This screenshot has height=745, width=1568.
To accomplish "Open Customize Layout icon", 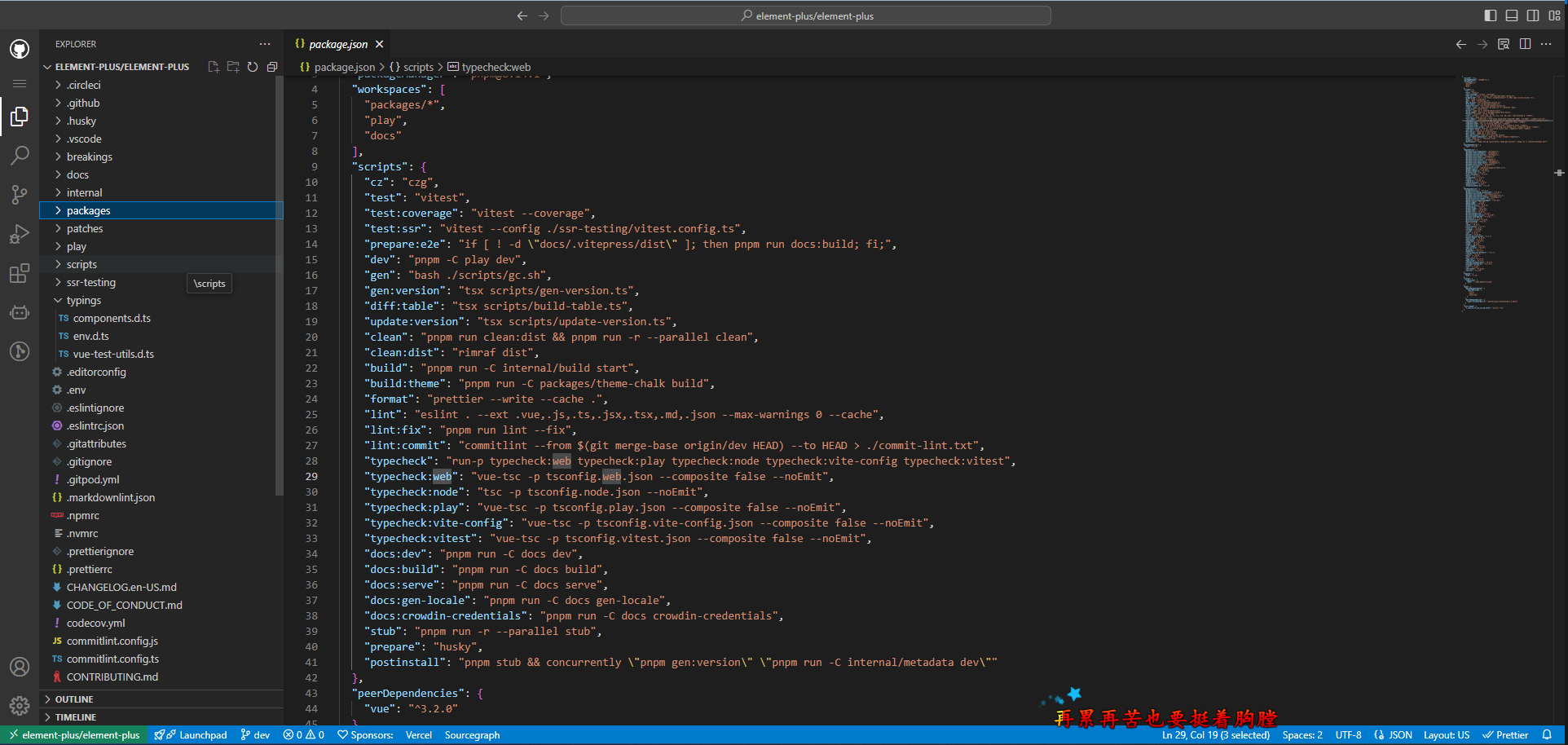I will click(x=1554, y=15).
